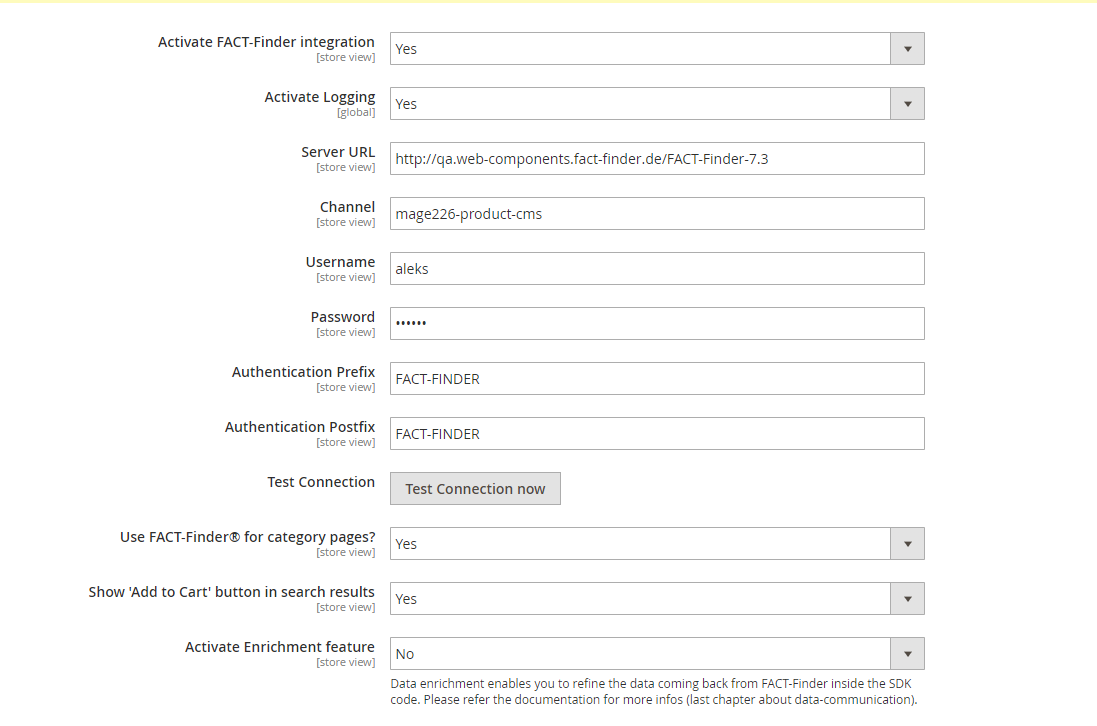The height and width of the screenshot is (726, 1097).
Task: Click Show 'Add to Cart' button label
Action: click(x=232, y=592)
